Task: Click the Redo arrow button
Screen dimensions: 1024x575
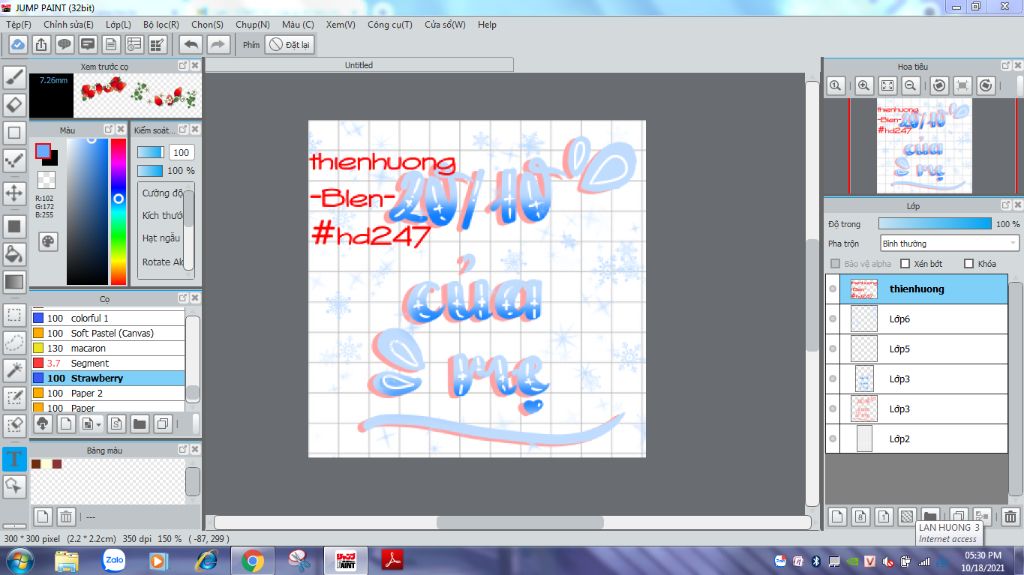Action: pos(218,44)
